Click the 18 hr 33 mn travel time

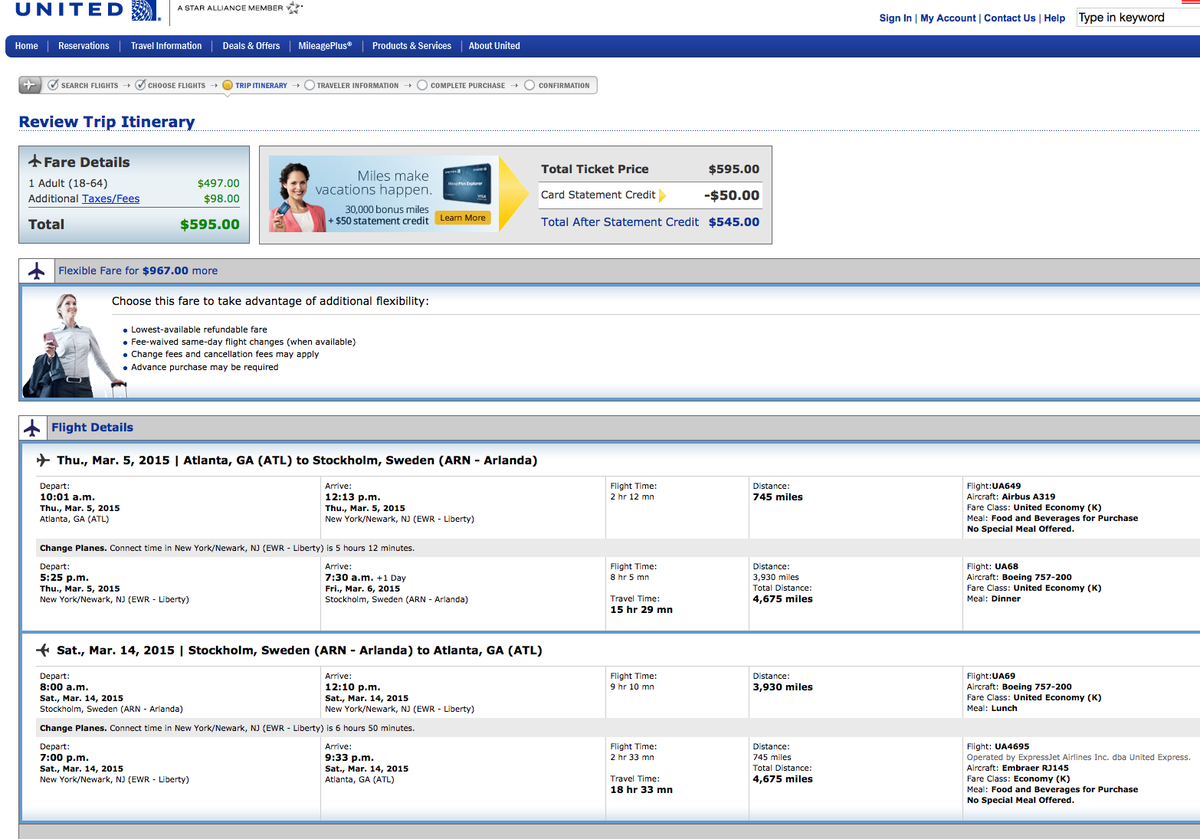click(641, 790)
